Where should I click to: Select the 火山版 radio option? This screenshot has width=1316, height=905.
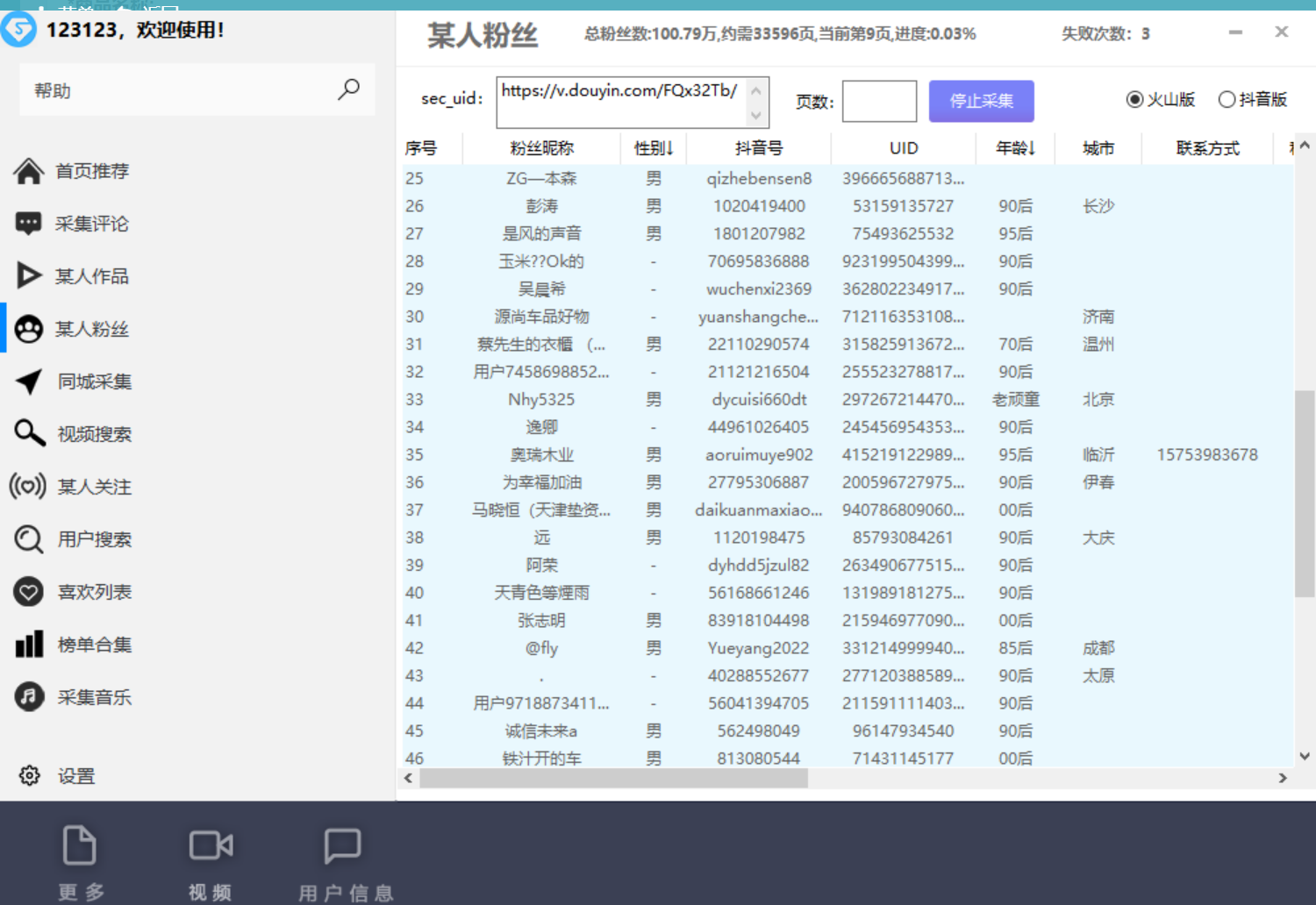point(1134,99)
